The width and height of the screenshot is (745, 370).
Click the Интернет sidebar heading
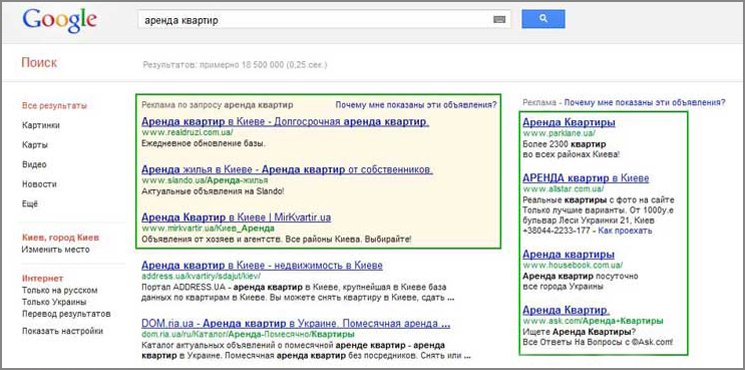[42, 278]
